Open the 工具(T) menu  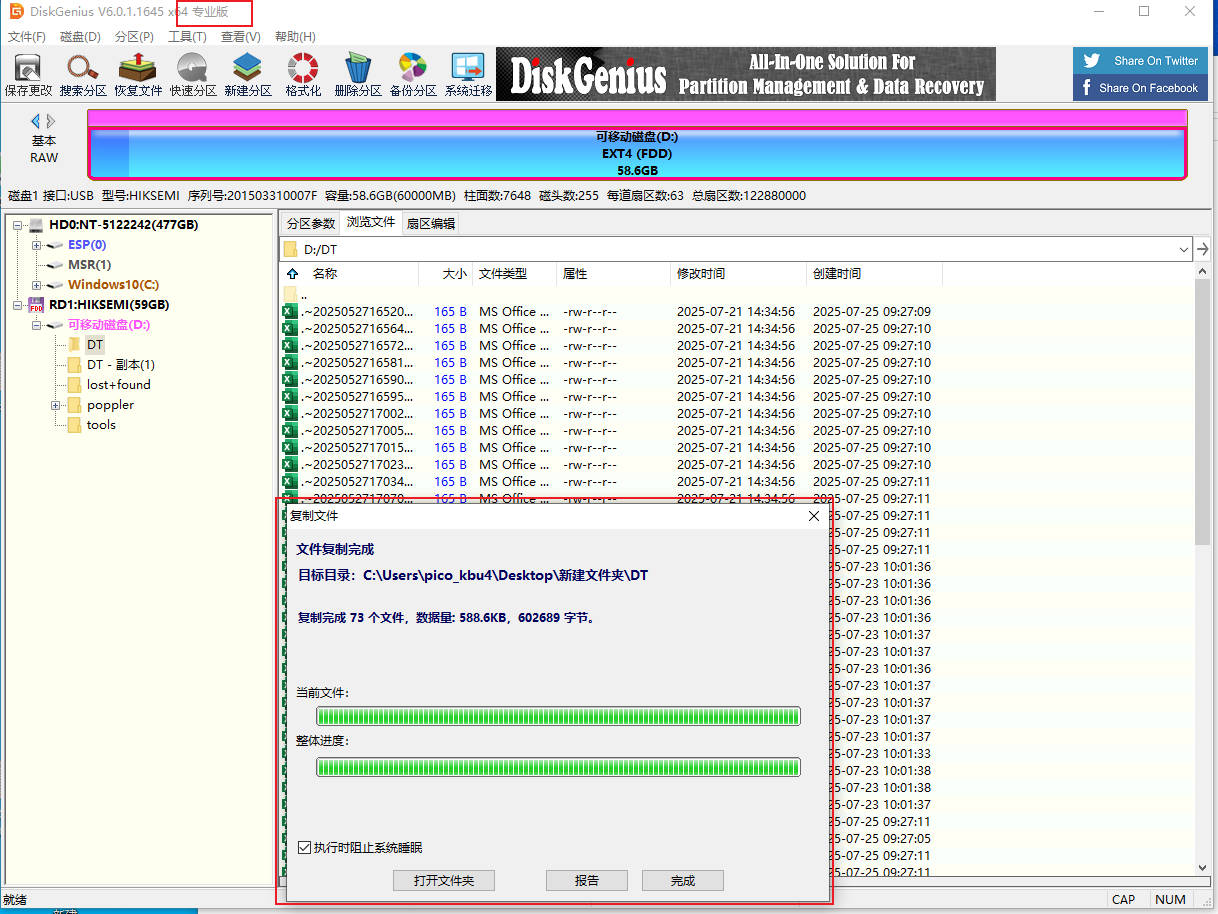click(x=187, y=37)
